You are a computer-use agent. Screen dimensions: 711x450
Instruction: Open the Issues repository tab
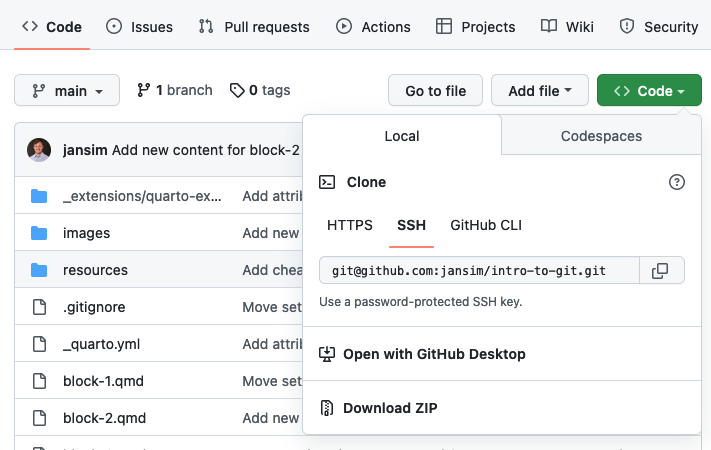139,27
